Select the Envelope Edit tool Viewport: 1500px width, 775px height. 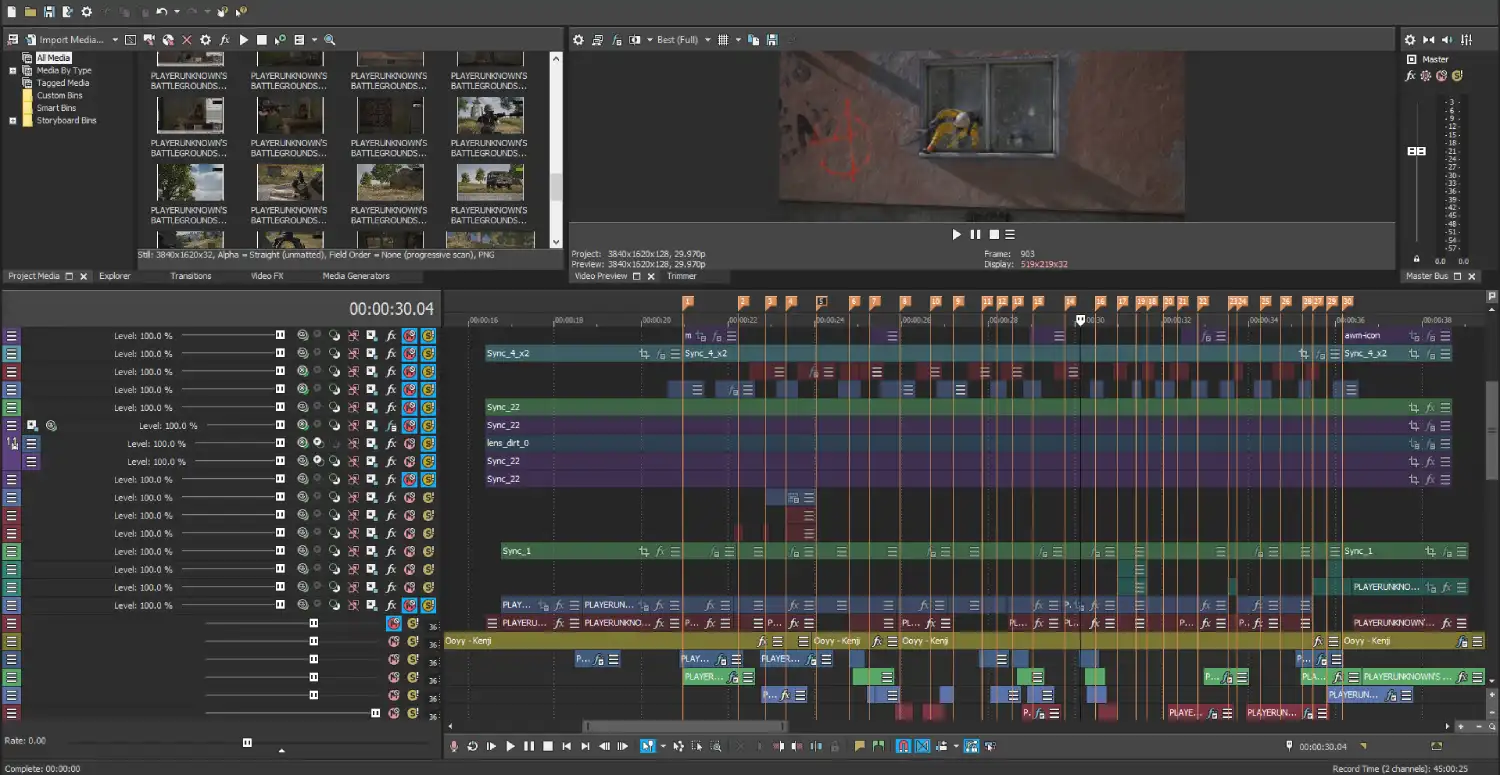tap(678, 746)
